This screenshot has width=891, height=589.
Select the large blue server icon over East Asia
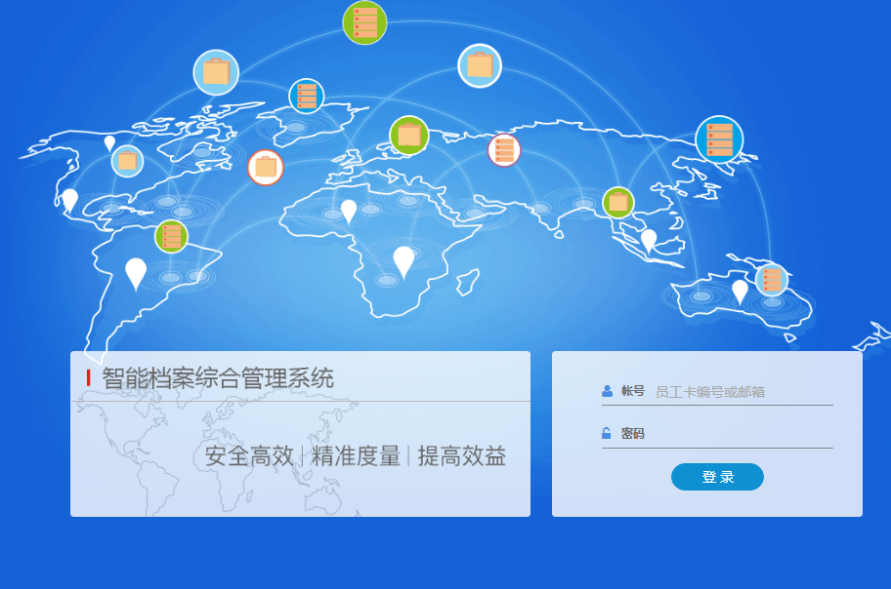(x=719, y=139)
